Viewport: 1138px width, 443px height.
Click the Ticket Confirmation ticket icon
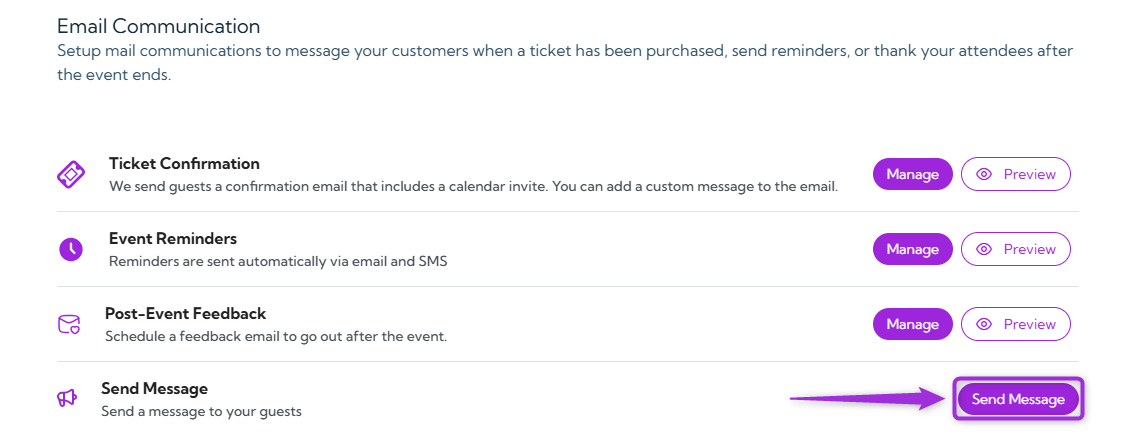(70, 174)
